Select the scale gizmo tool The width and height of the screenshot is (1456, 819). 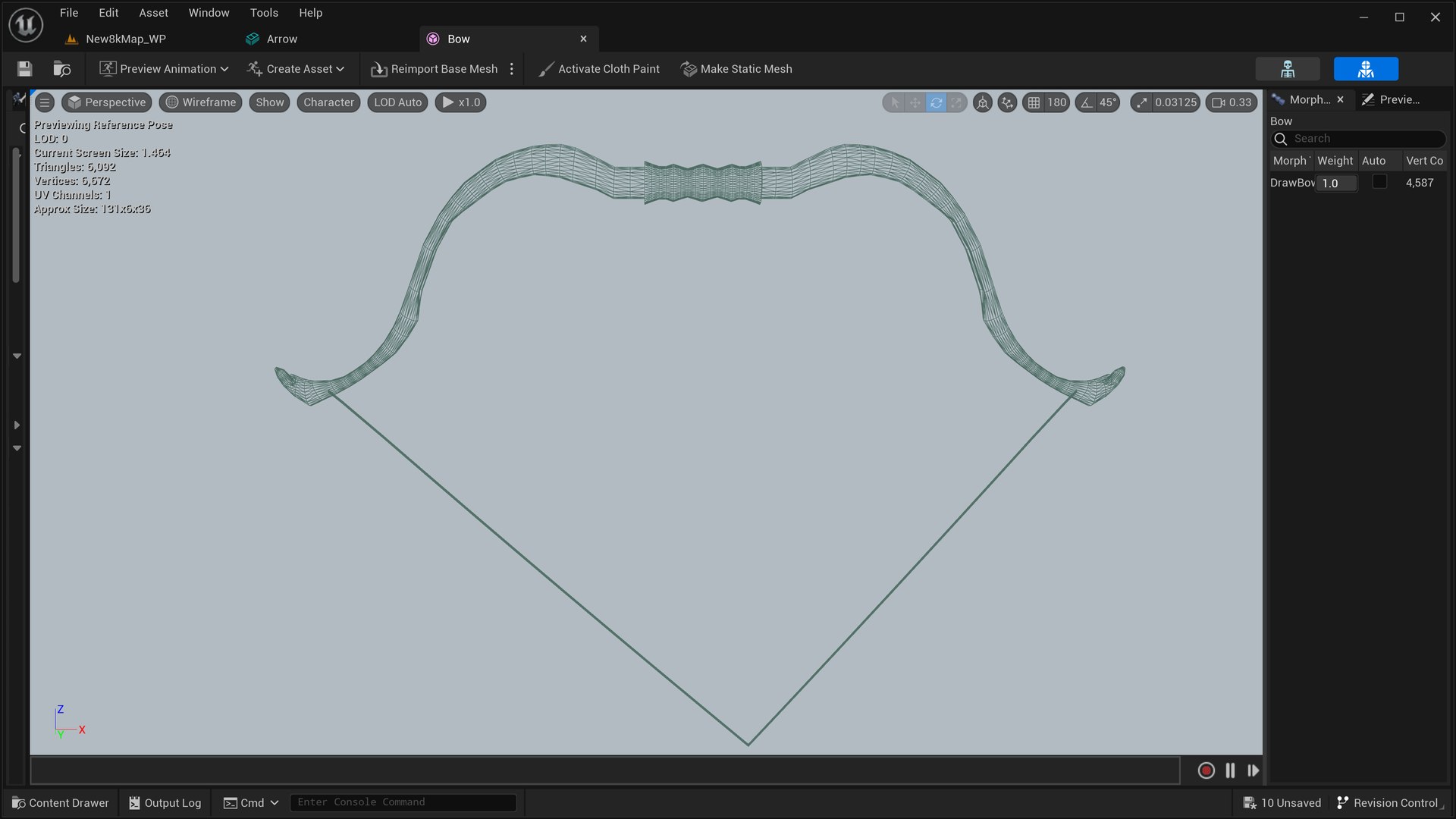[x=956, y=102]
